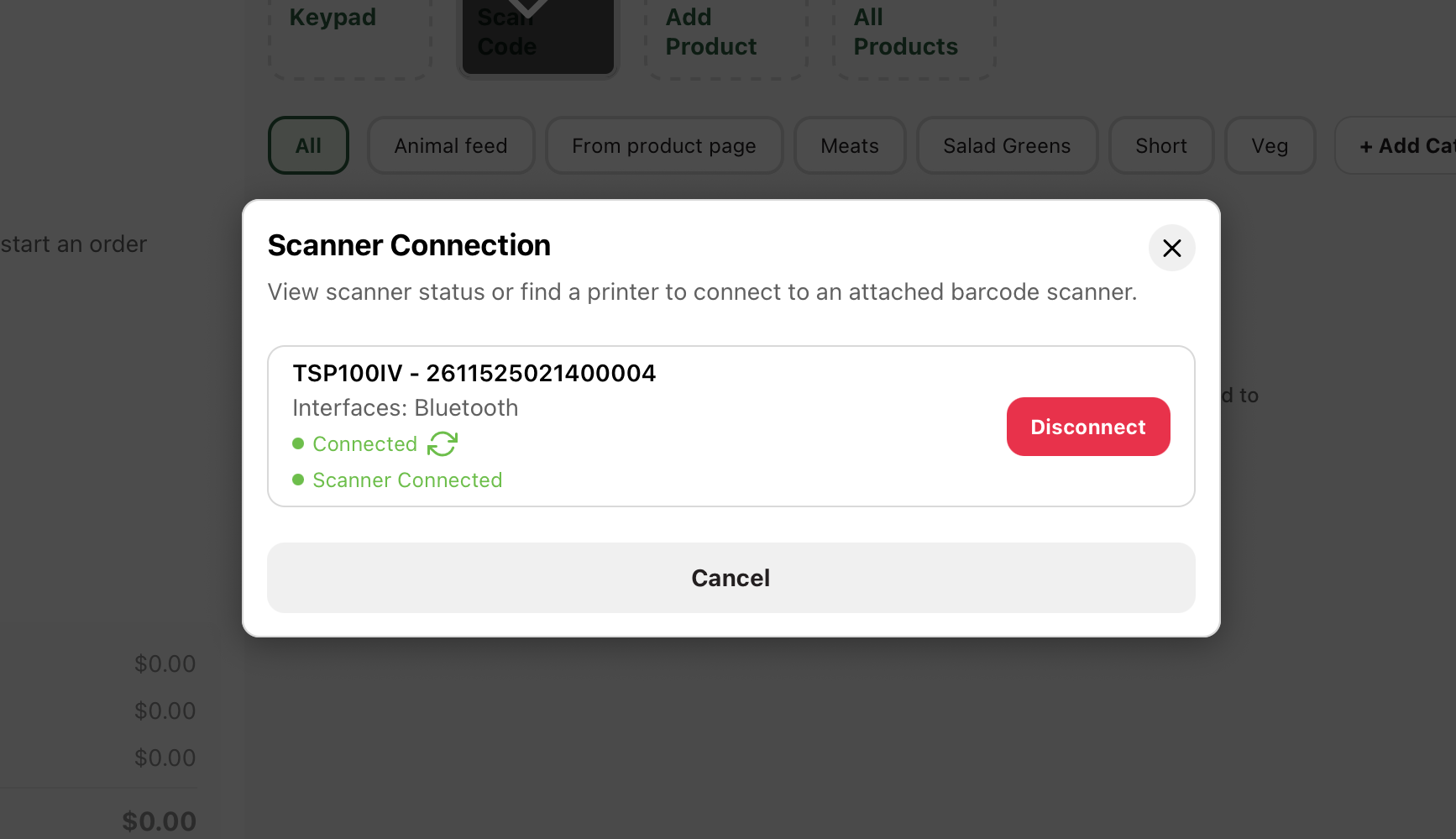This screenshot has height=839, width=1456.
Task: Click the Scanner Connected status label
Action: click(x=407, y=480)
